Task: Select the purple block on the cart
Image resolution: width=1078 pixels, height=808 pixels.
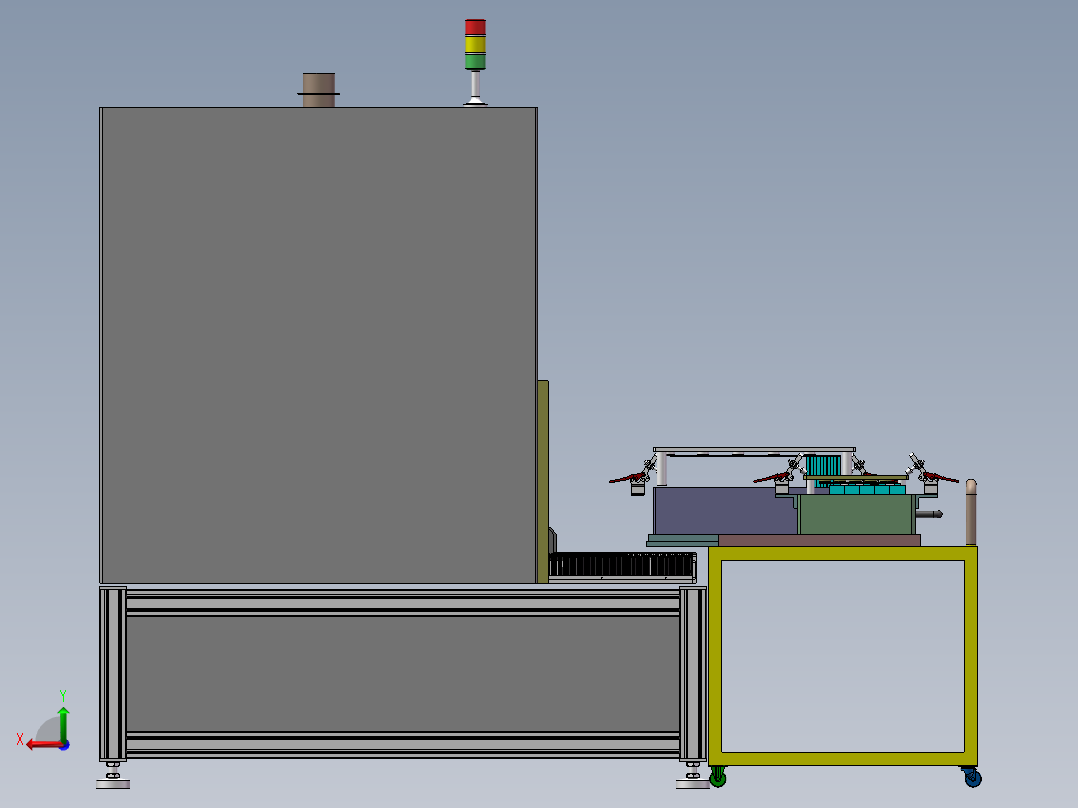Action: 725,511
